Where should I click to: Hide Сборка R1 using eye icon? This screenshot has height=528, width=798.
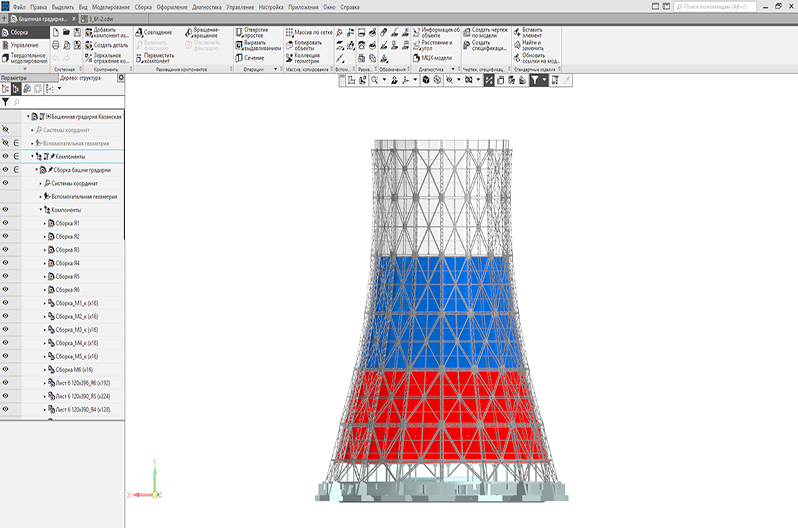point(6,223)
